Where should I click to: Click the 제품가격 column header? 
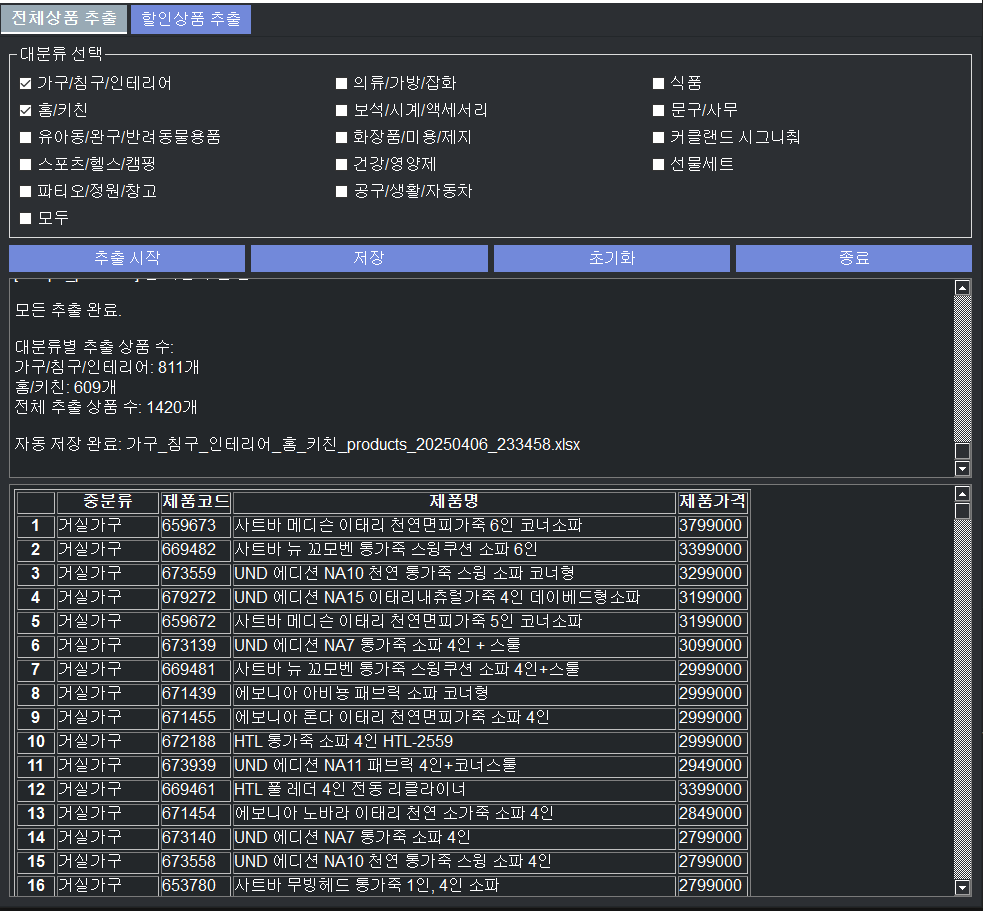point(712,501)
